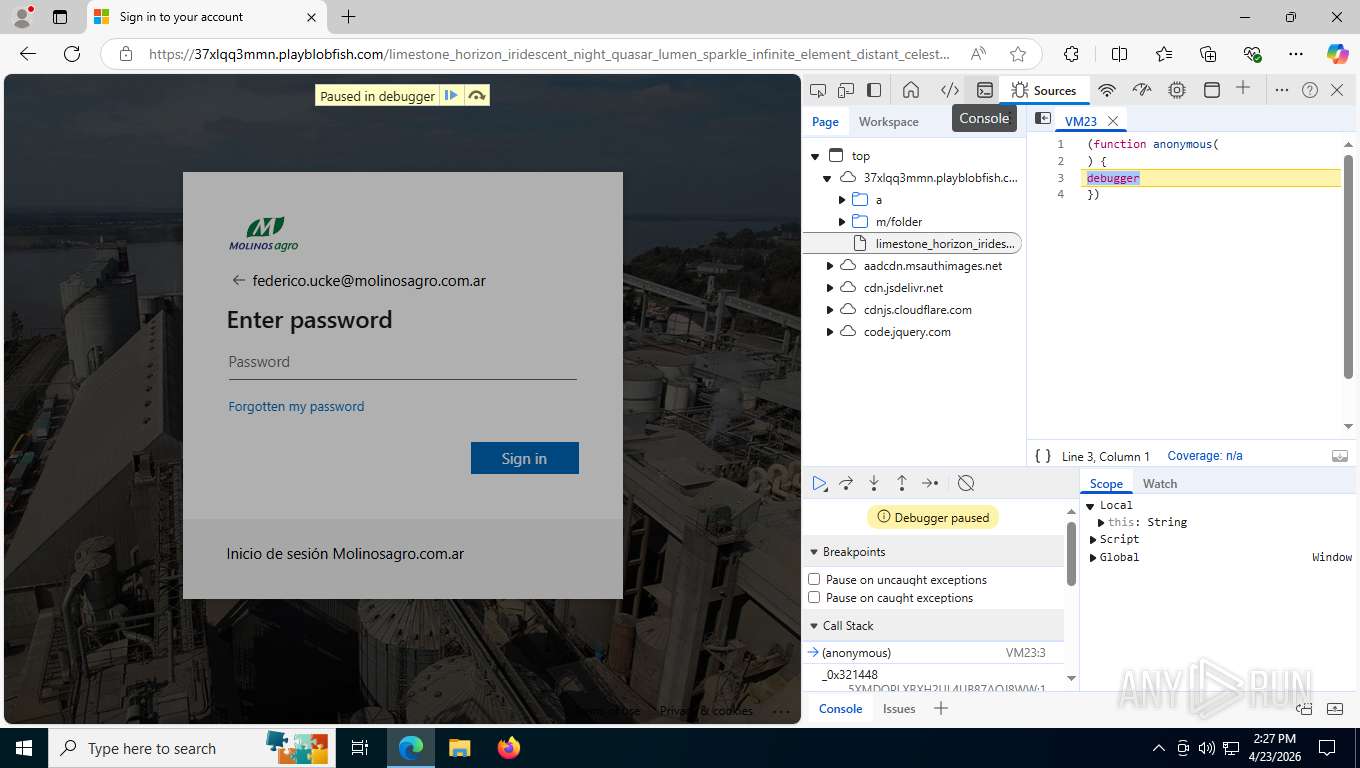This screenshot has height=768, width=1360.
Task: Expand the Script scope
Action: click(1093, 539)
